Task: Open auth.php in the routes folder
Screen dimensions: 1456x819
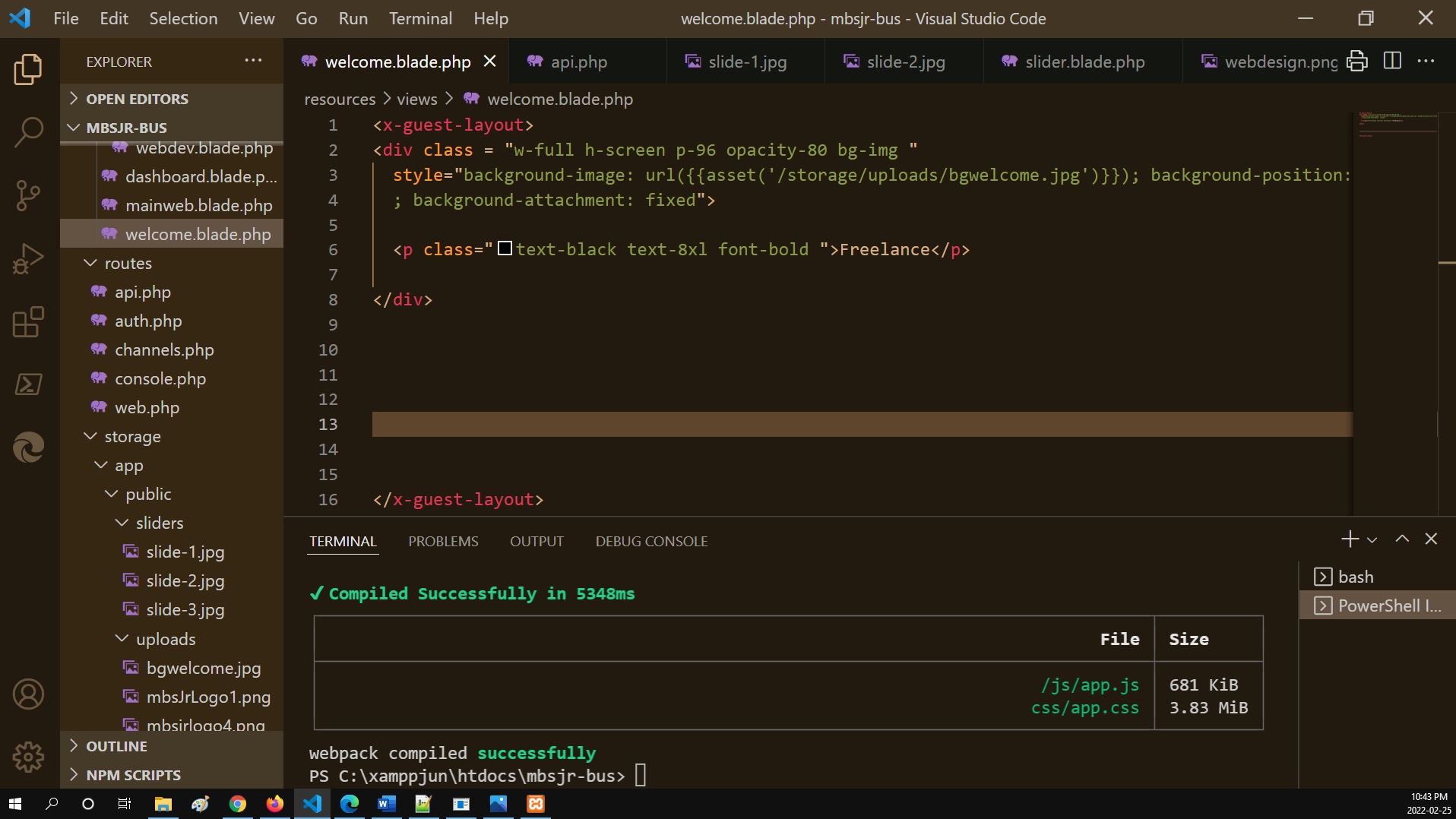Action: point(172,321)
